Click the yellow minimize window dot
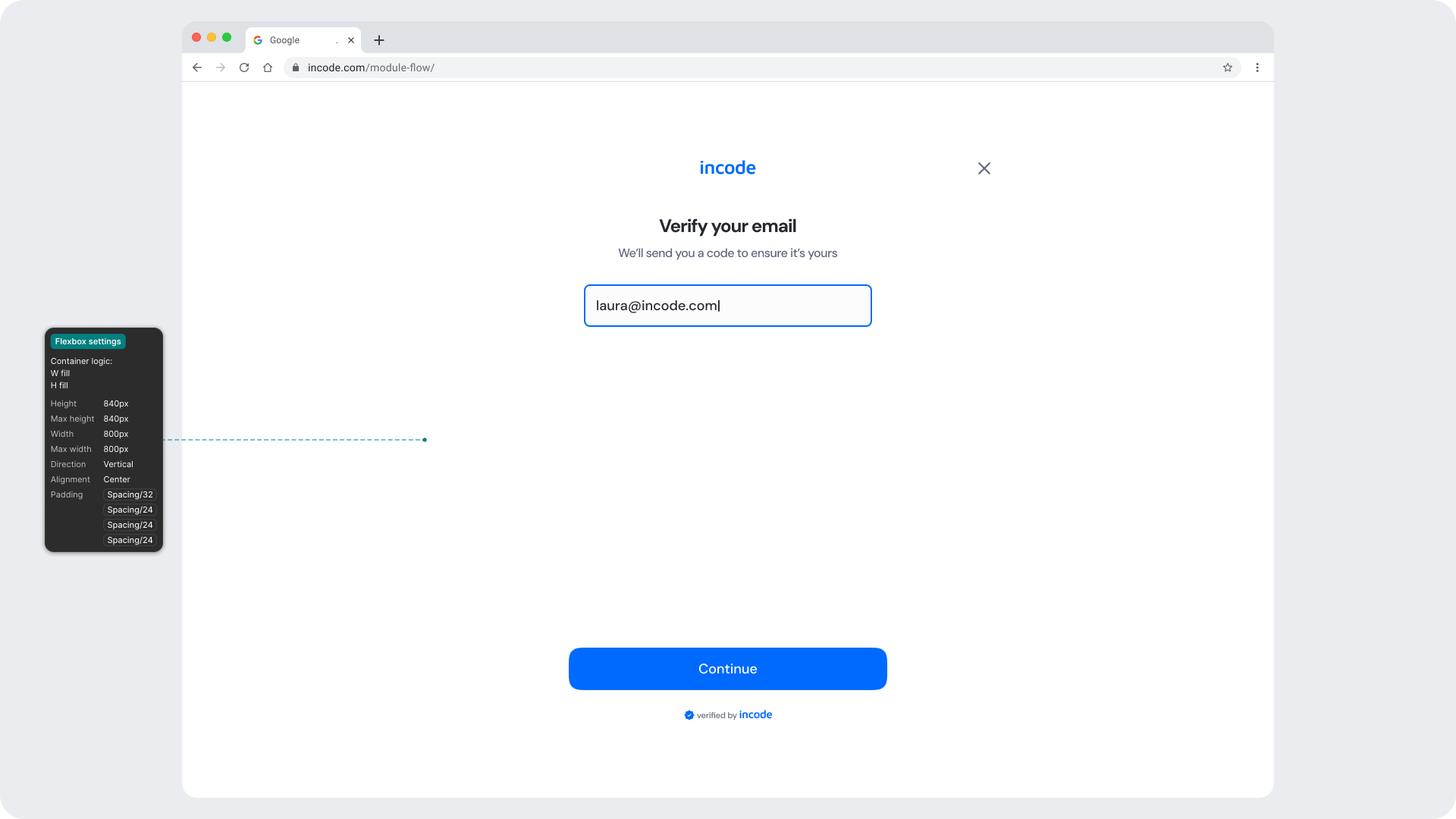Image resolution: width=1456 pixels, height=819 pixels. [212, 37]
